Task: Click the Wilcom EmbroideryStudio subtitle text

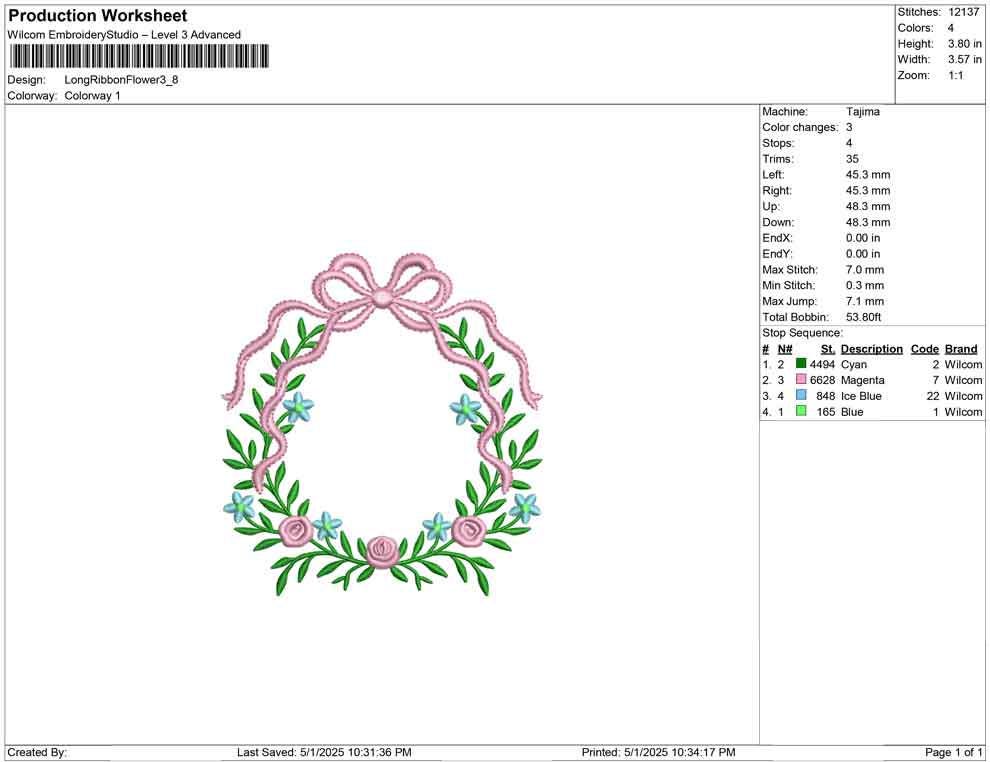Action: point(123,34)
